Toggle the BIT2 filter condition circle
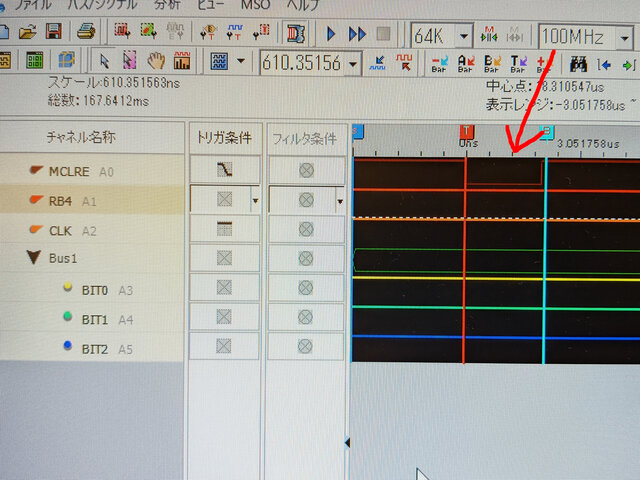Viewport: 640px width, 480px height. pyautogui.click(x=305, y=347)
